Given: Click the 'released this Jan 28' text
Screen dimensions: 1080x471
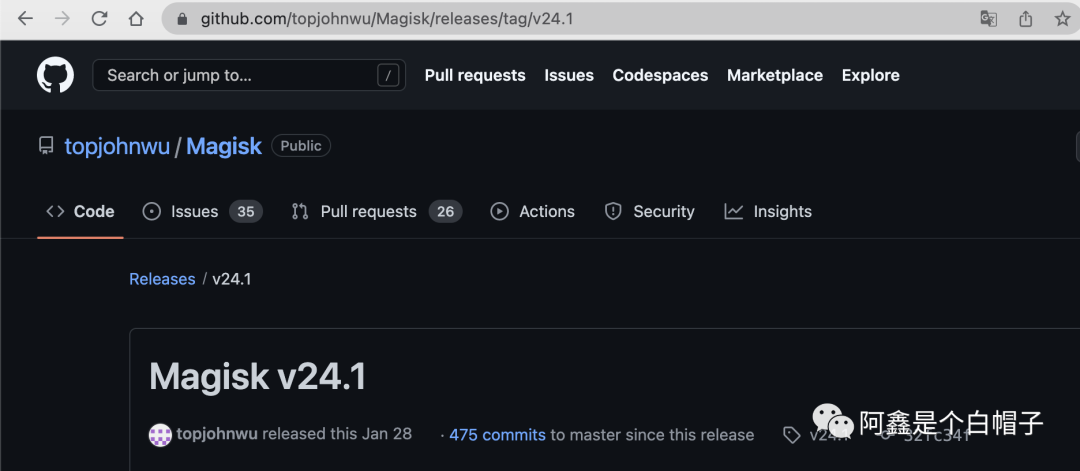Looking at the screenshot, I should [x=338, y=434].
